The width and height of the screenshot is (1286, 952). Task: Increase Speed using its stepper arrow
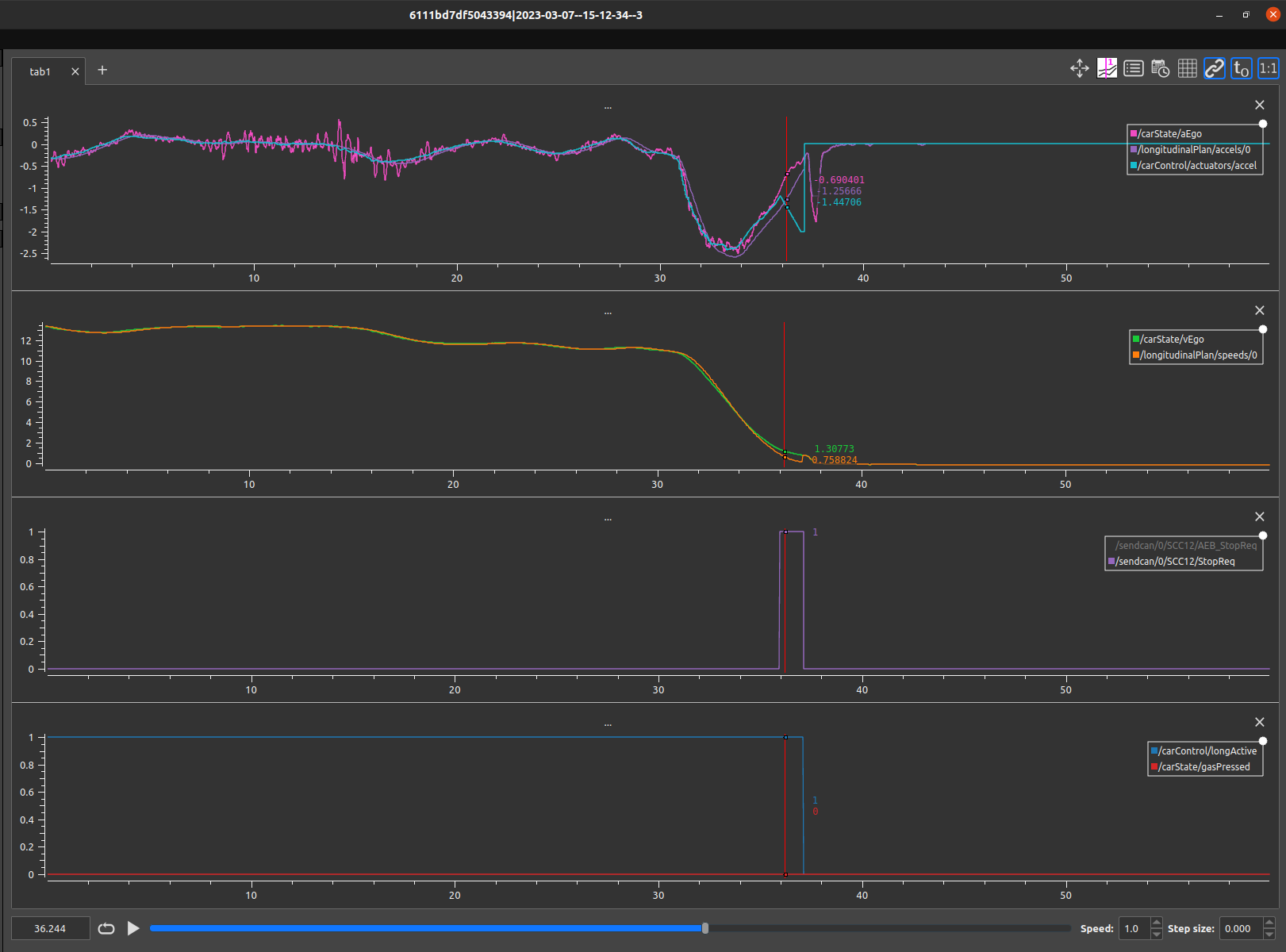coord(1157,923)
